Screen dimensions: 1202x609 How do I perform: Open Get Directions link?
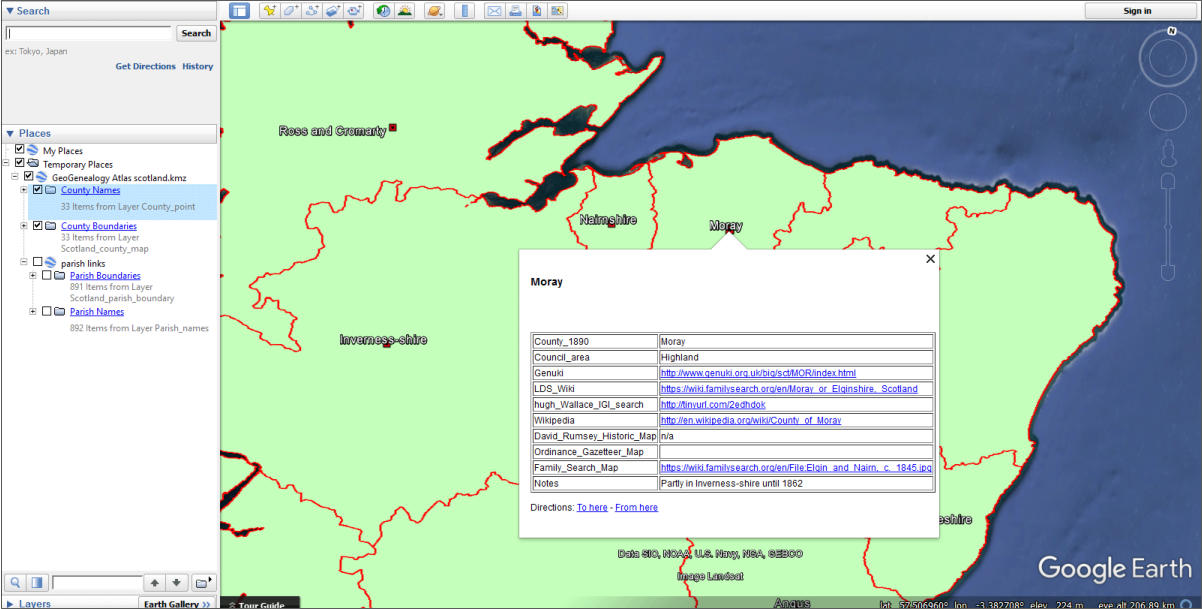pos(145,66)
